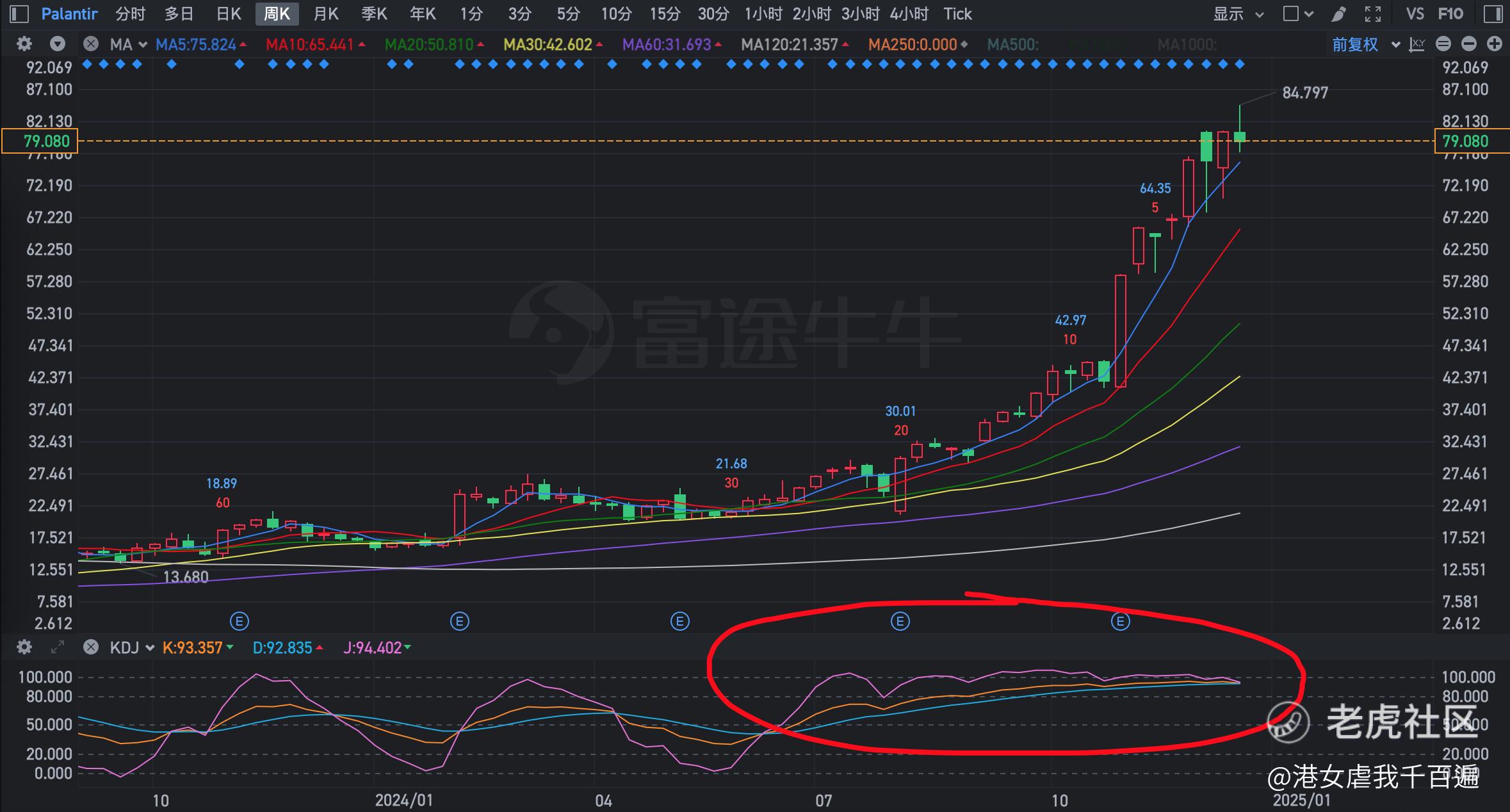The height and width of the screenshot is (812, 1510).
Task: Open the drawing brush tool
Action: (1338, 13)
